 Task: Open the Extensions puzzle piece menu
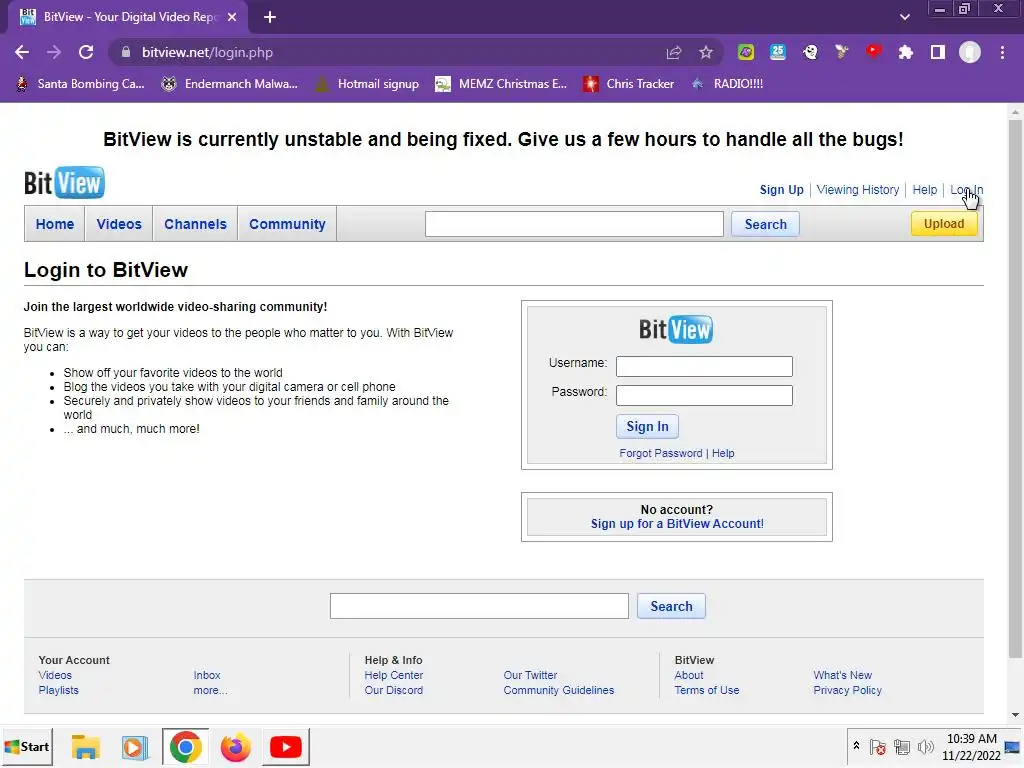tap(906, 52)
